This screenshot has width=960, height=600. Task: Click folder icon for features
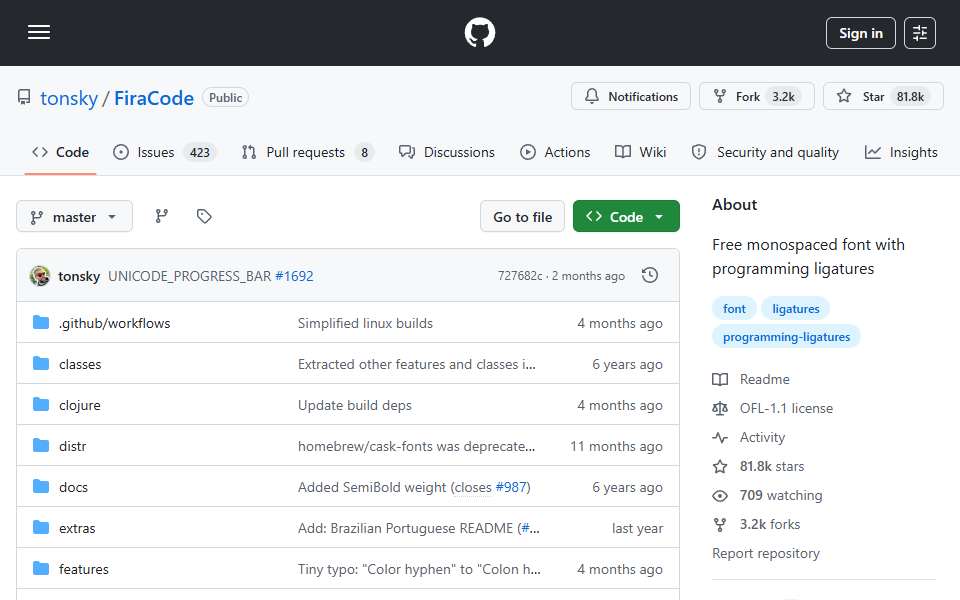click(40, 569)
